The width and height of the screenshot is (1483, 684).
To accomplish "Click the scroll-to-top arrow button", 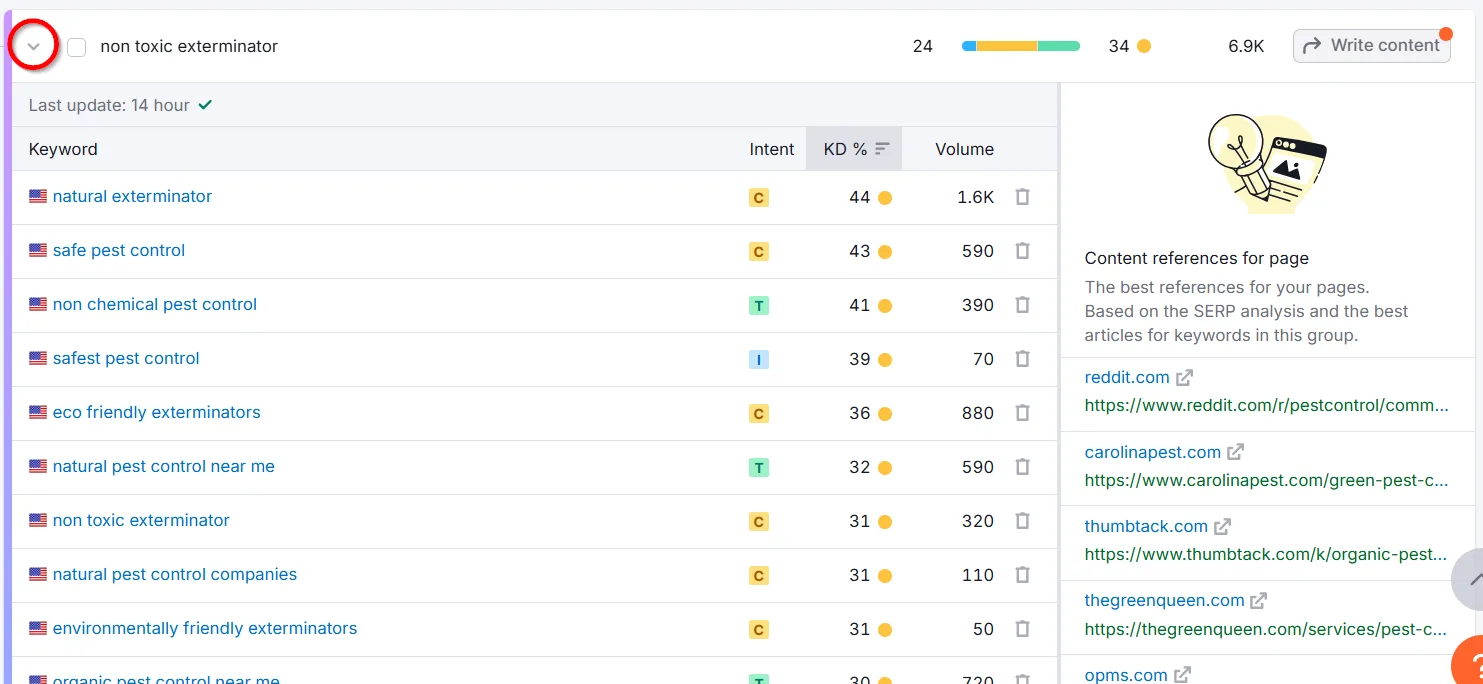I will coord(1470,580).
